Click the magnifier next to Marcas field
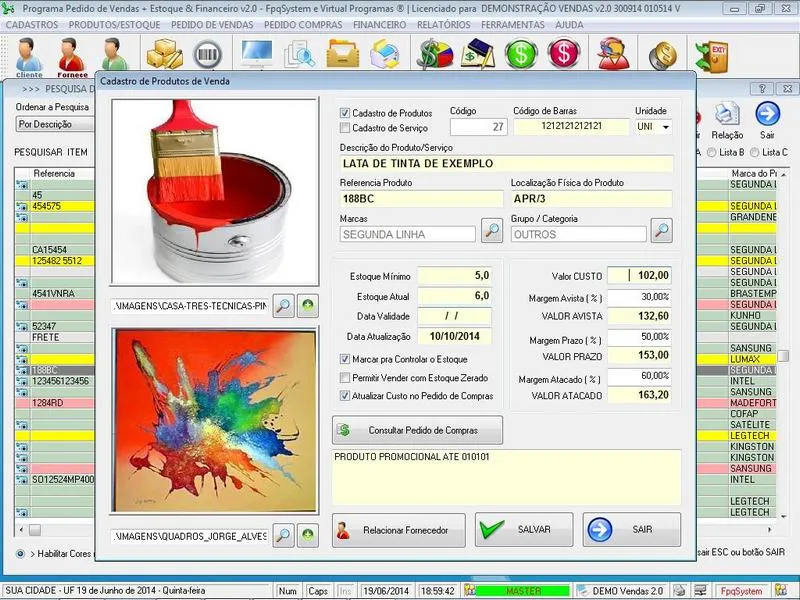Screen dimensions: 800x600 (x=492, y=232)
